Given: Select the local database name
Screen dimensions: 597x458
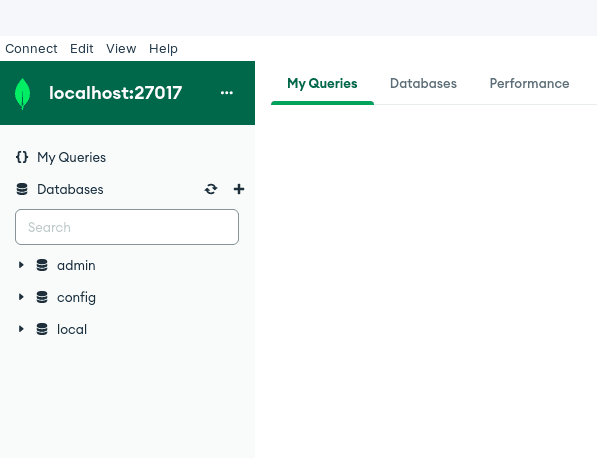Looking at the screenshot, I should (x=72, y=329).
